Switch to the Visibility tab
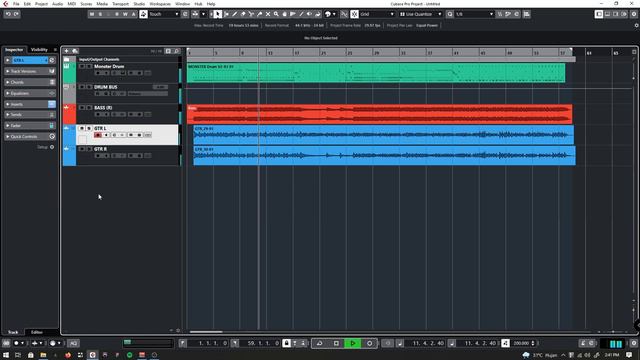The image size is (640, 360). click(x=40, y=49)
